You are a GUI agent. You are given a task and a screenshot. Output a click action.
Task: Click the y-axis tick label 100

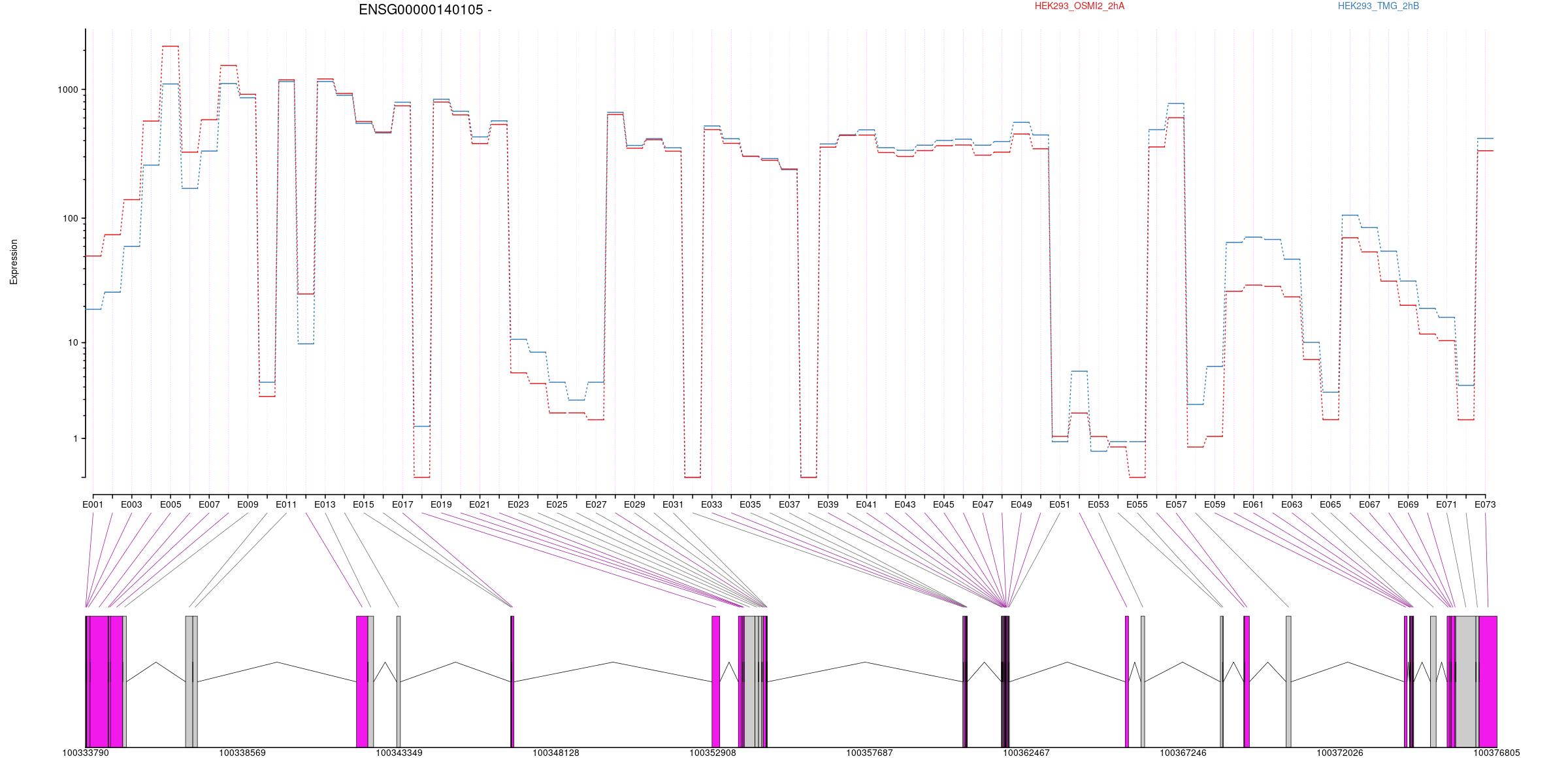[x=71, y=219]
